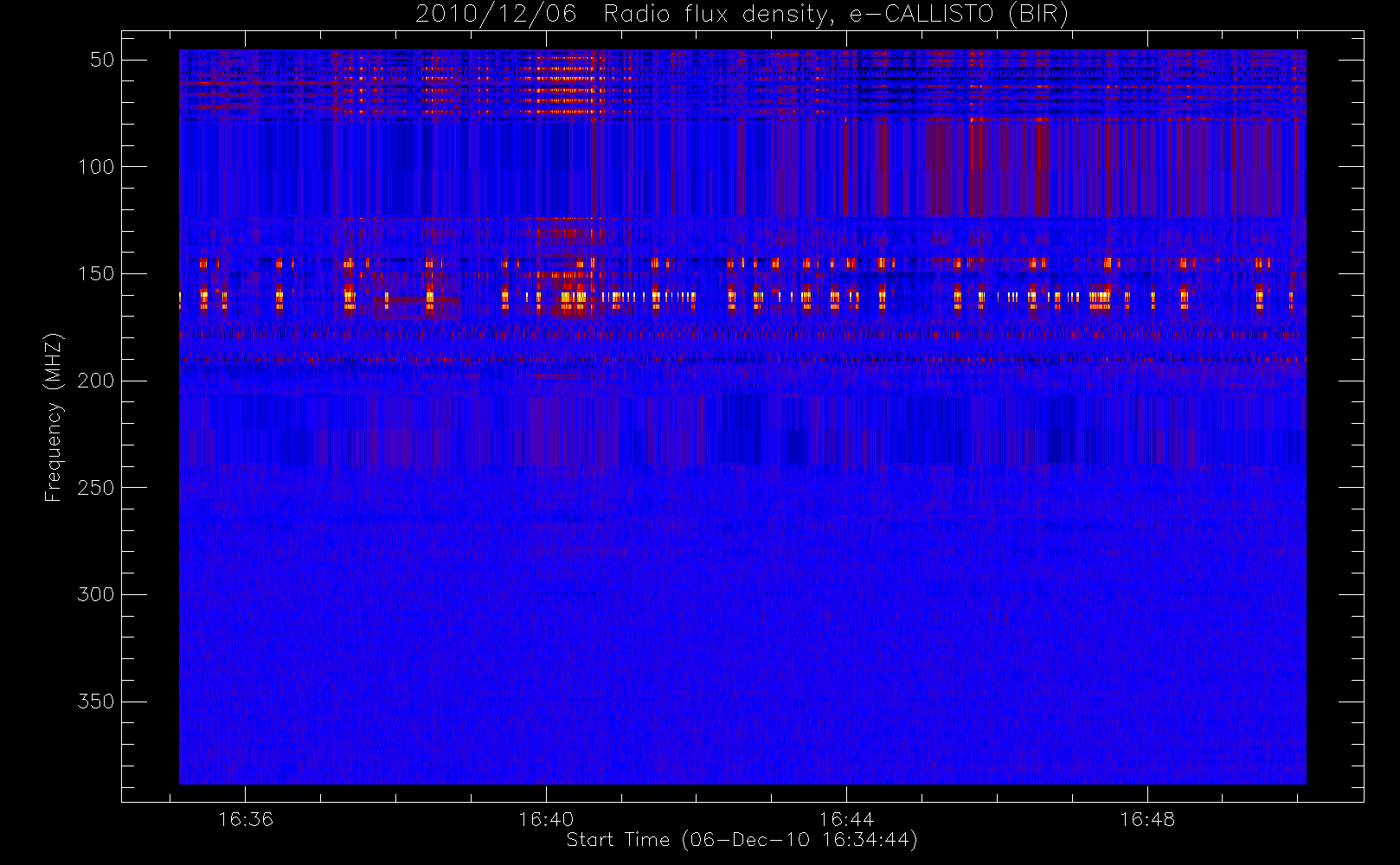Click the 250 frequency tick label
The width and height of the screenshot is (1400, 865).
[96, 488]
